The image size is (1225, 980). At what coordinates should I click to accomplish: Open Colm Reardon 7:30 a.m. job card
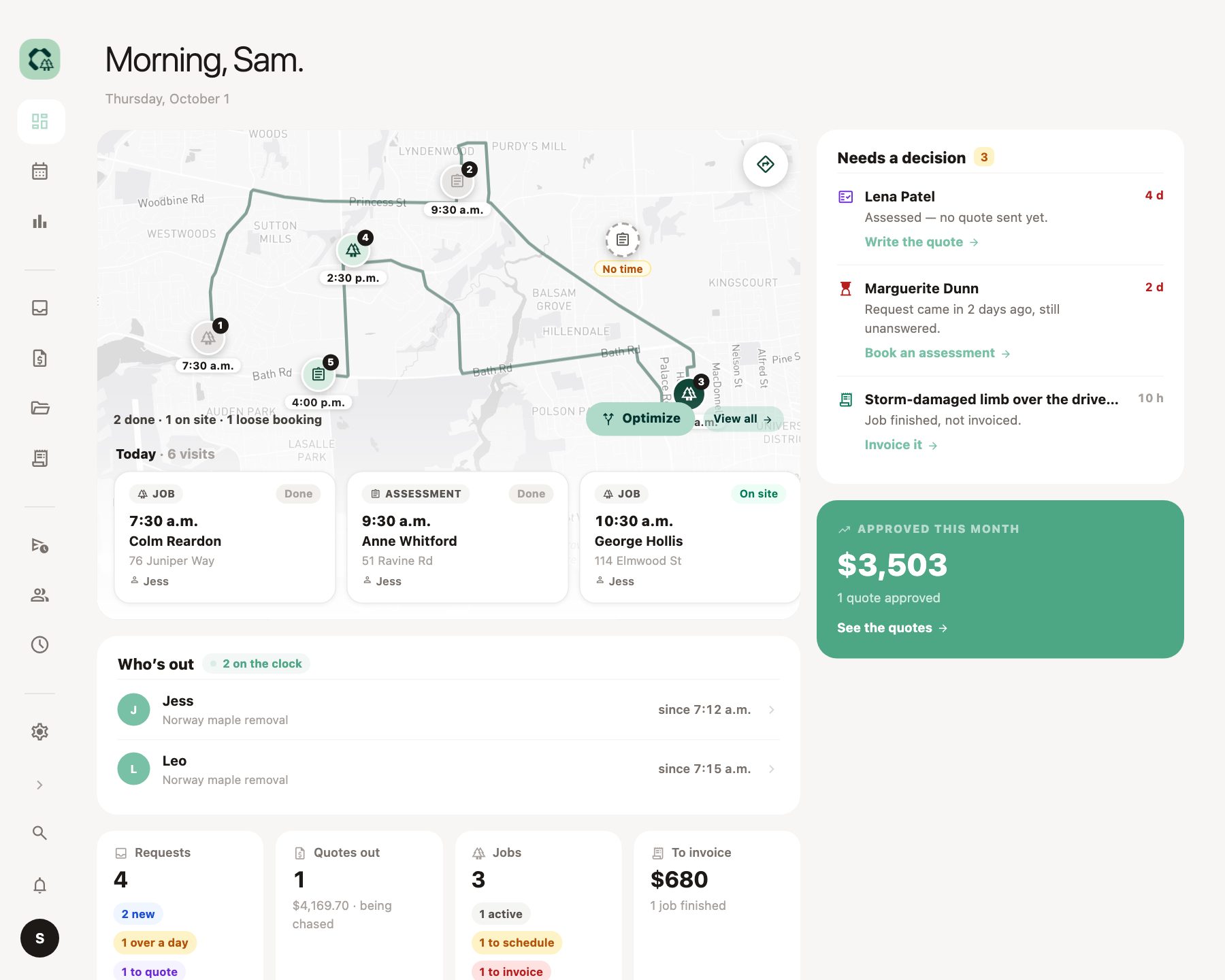[225, 537]
